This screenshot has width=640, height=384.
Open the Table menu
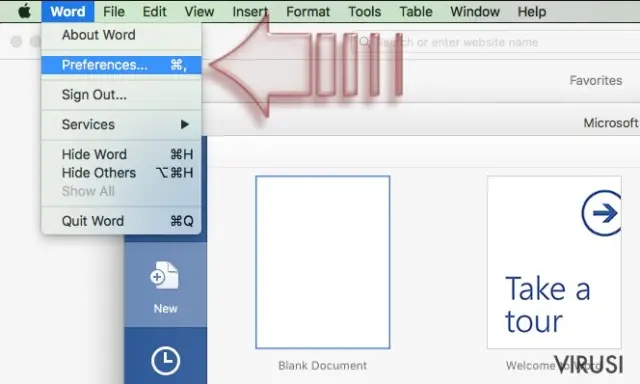click(416, 11)
